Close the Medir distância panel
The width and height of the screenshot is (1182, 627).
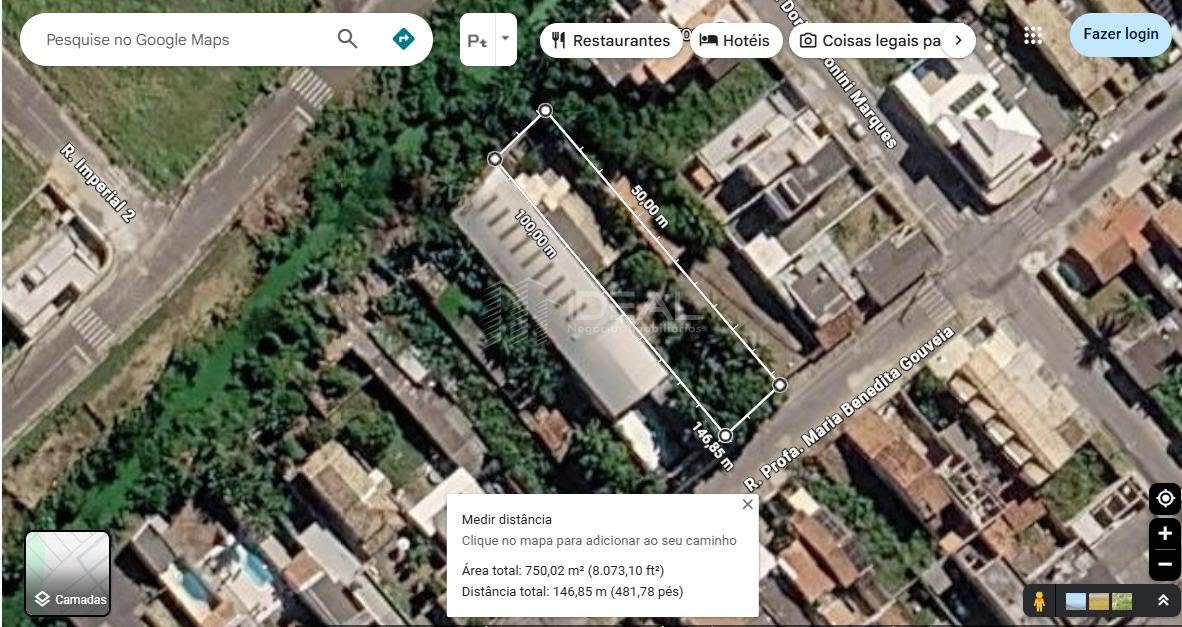[747, 504]
